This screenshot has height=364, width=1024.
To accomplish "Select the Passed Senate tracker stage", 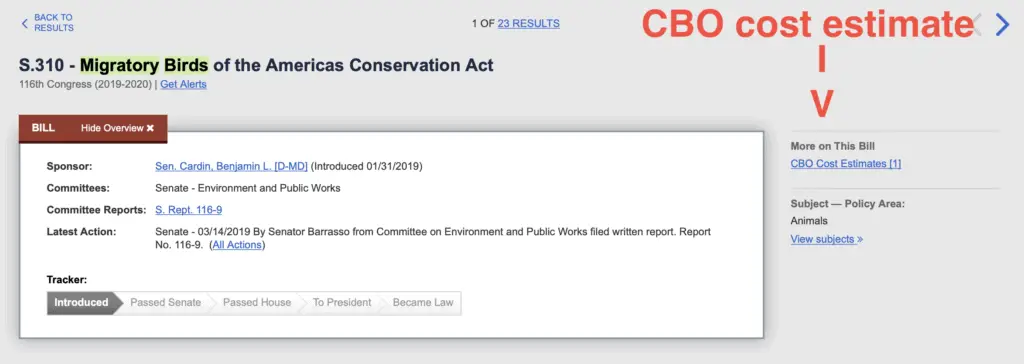I will (x=166, y=303).
